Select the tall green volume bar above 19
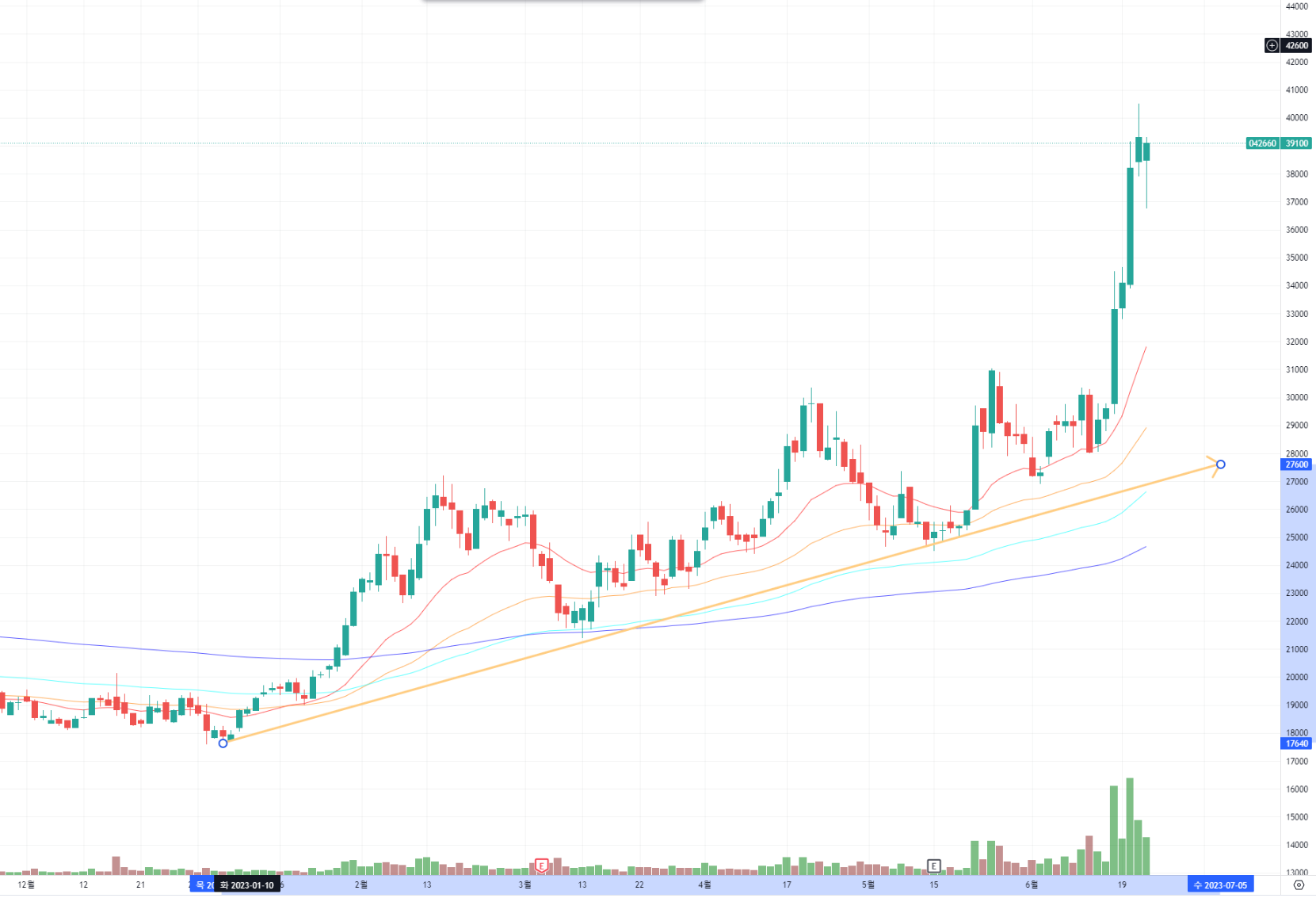This screenshot has width=1316, height=898. coord(1130,826)
